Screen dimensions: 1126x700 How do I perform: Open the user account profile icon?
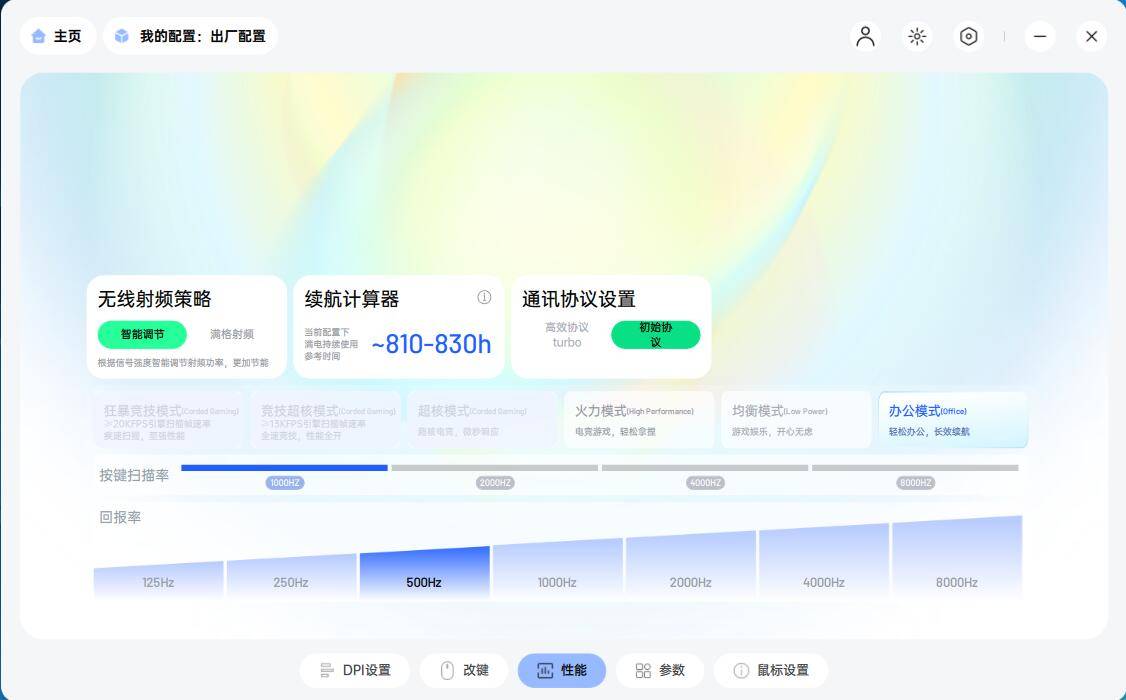click(865, 36)
